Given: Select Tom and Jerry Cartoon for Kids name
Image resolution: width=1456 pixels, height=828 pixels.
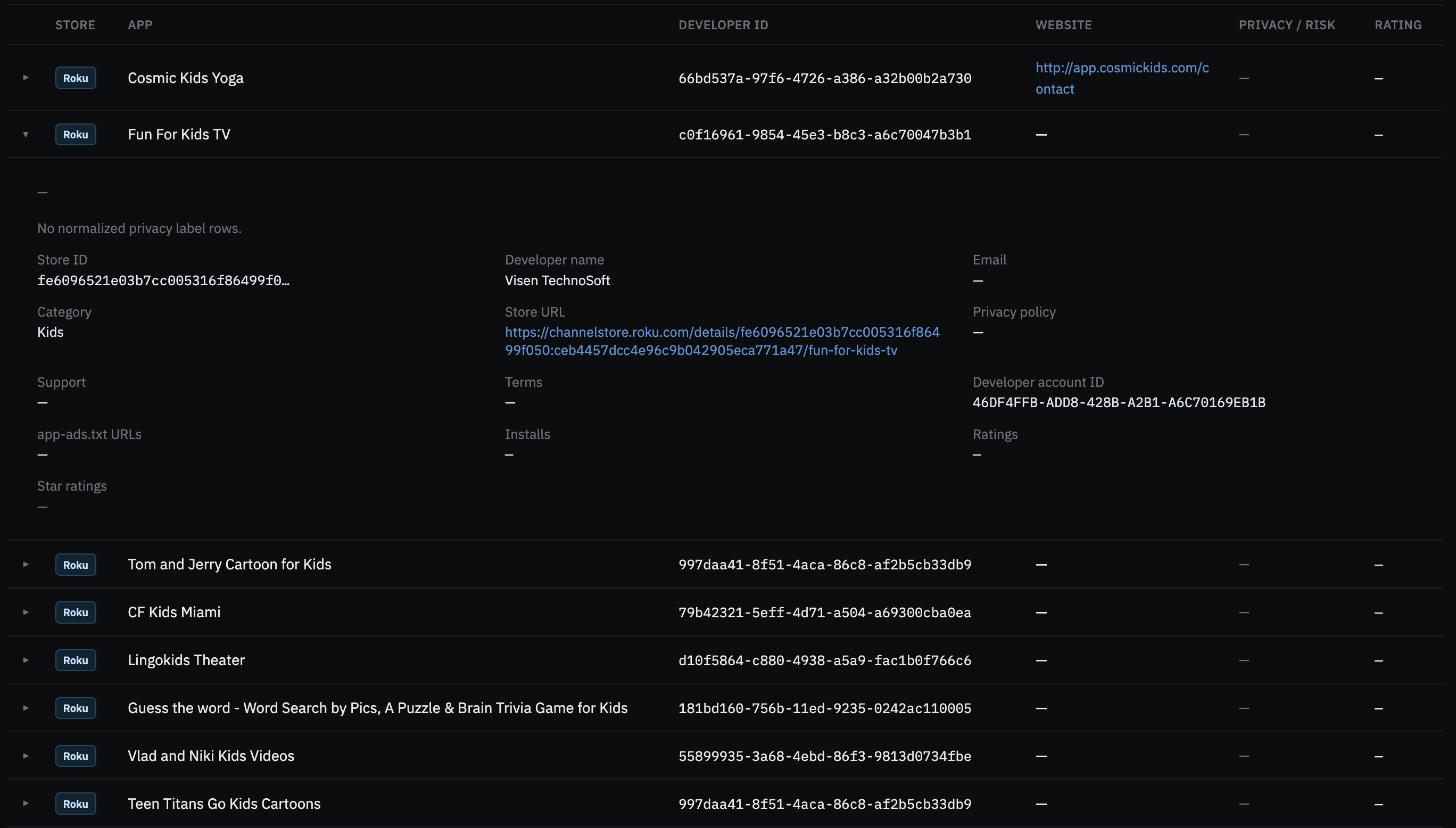Looking at the screenshot, I should (229, 564).
